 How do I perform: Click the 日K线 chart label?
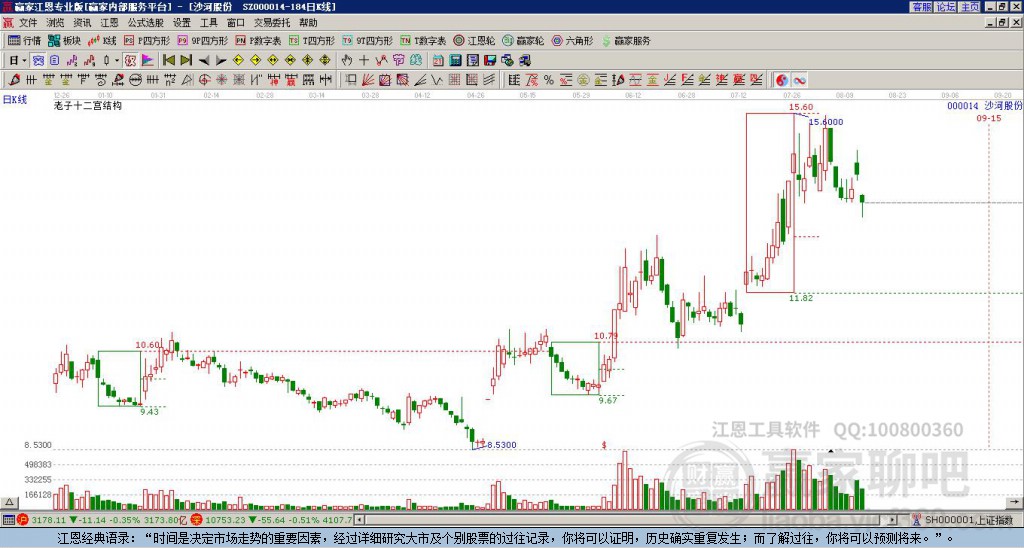(x=15, y=100)
